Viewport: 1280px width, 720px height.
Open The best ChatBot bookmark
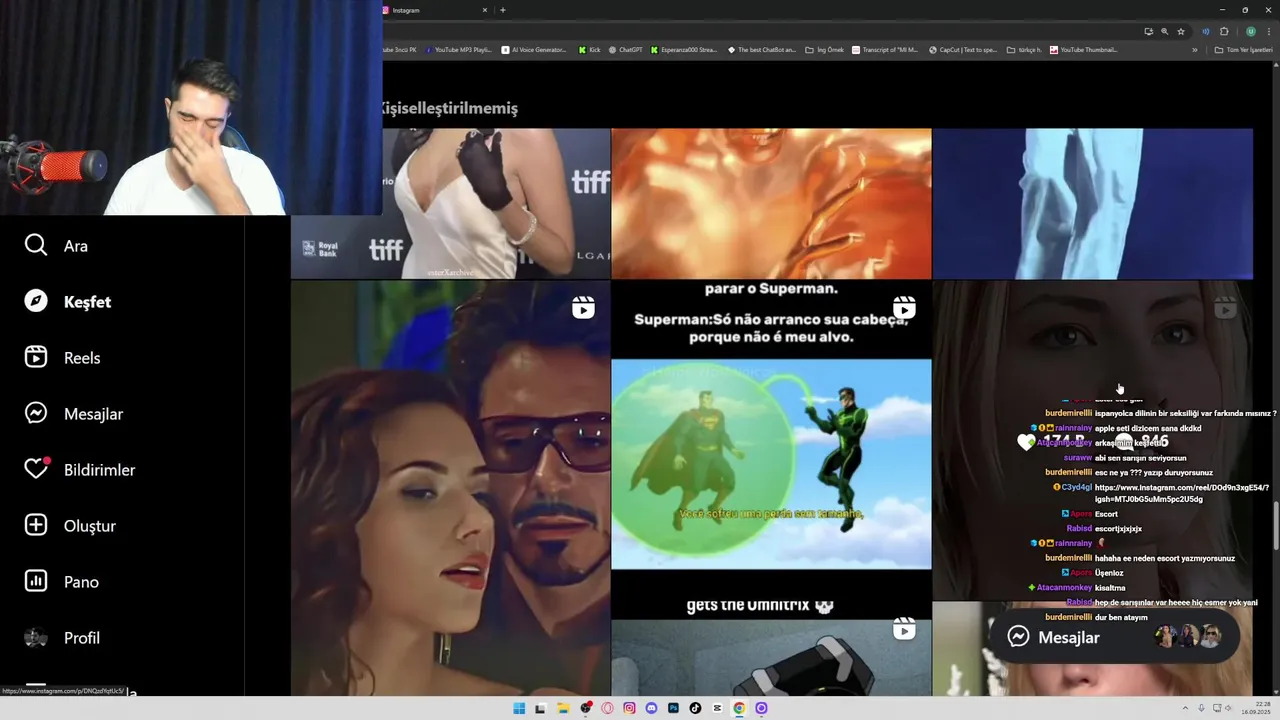click(762, 49)
